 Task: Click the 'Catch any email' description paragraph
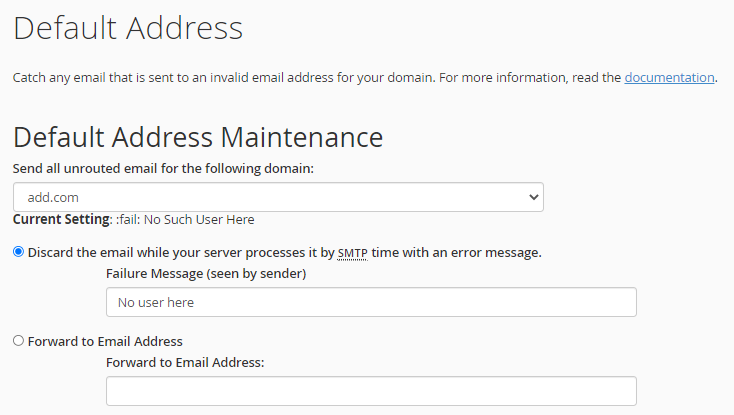point(300,77)
